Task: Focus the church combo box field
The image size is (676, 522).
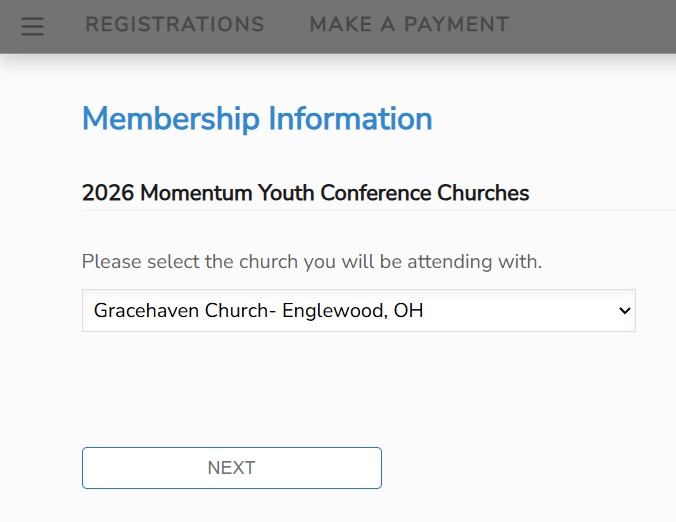Action: click(358, 311)
